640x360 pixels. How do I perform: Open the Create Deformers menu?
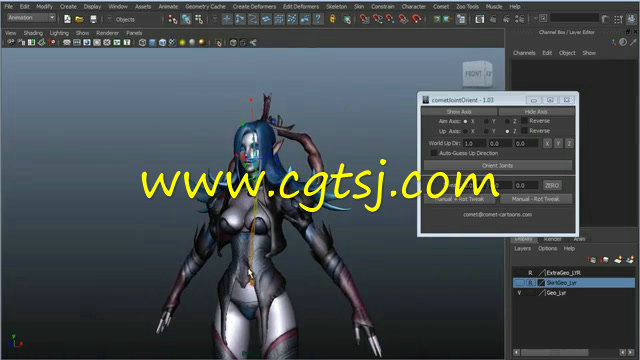(x=254, y=7)
